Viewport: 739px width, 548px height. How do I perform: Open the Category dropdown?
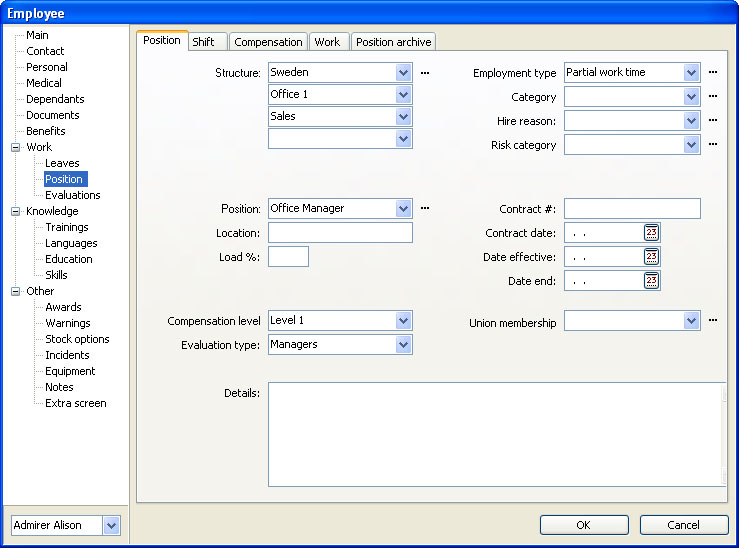point(691,97)
